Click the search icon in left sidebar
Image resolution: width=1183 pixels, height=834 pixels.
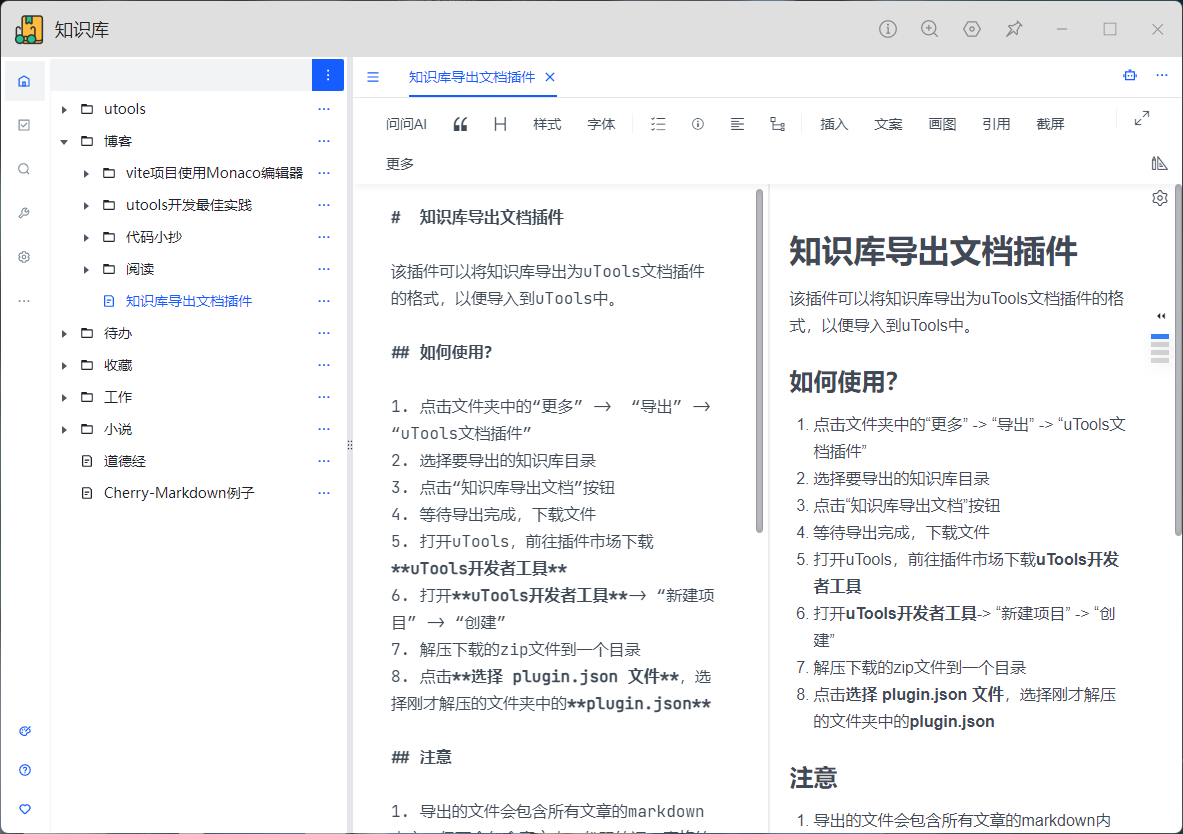click(24, 169)
